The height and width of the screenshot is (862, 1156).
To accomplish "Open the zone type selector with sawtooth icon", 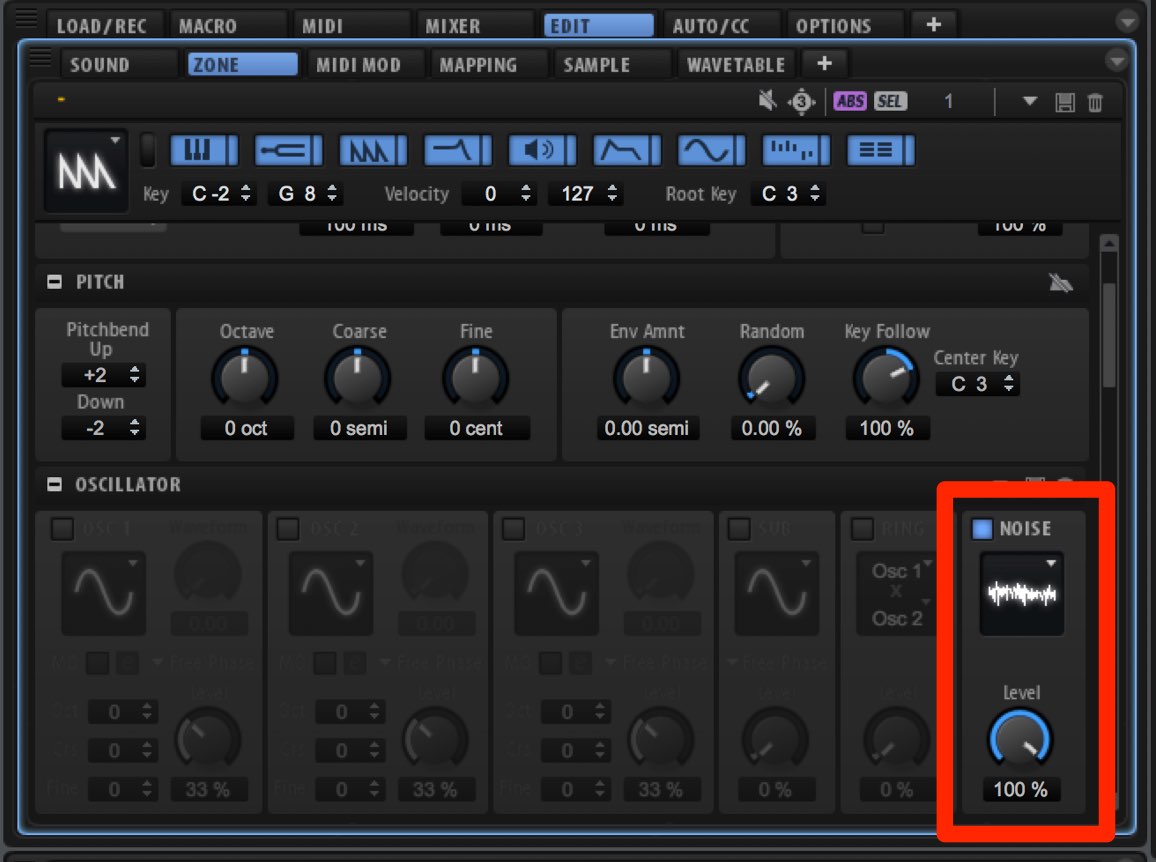I will click(x=86, y=170).
